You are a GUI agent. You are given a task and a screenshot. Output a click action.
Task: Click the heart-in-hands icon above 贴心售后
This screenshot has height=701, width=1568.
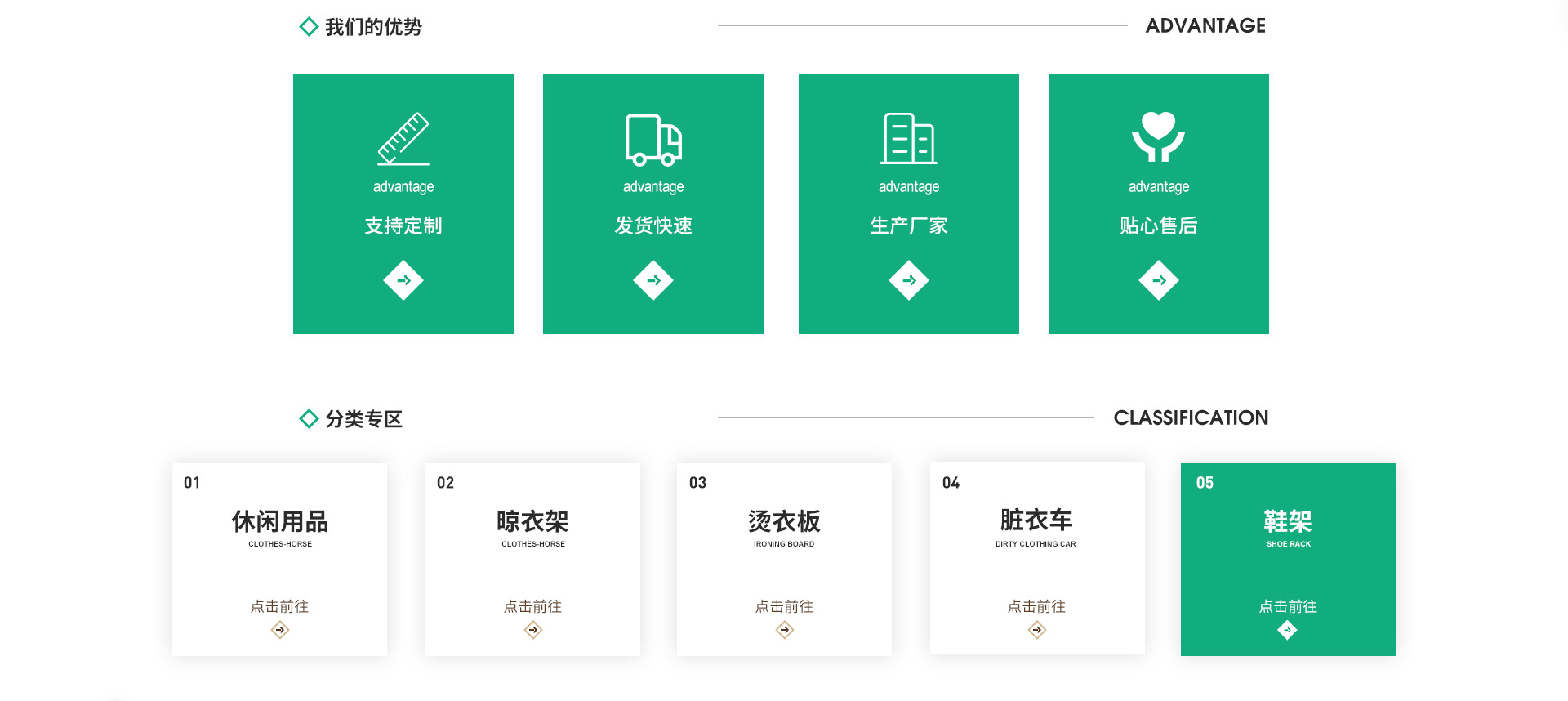tap(1158, 136)
